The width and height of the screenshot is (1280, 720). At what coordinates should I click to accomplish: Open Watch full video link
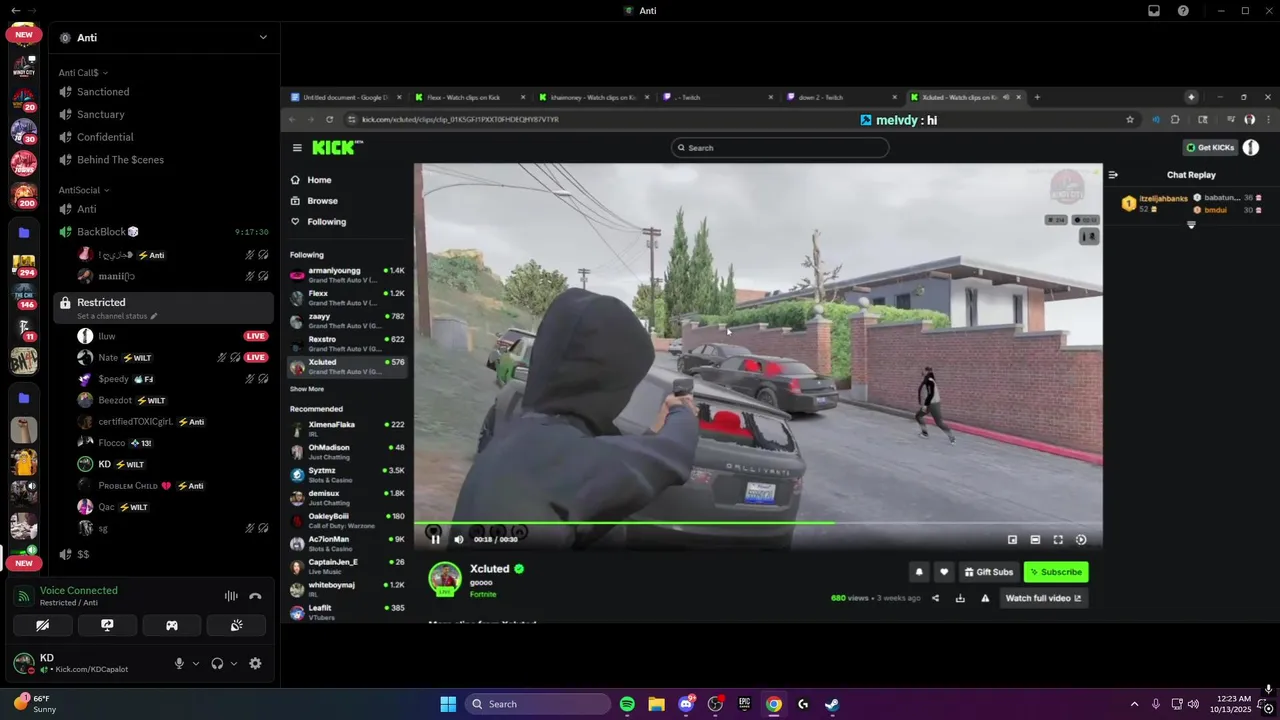1043,598
